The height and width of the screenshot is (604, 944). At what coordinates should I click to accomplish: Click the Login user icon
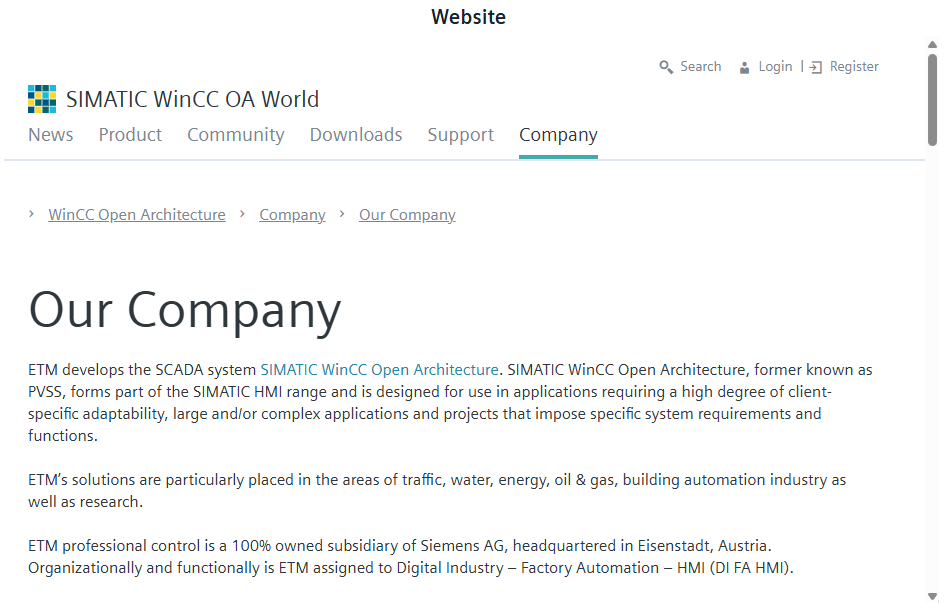pos(744,67)
